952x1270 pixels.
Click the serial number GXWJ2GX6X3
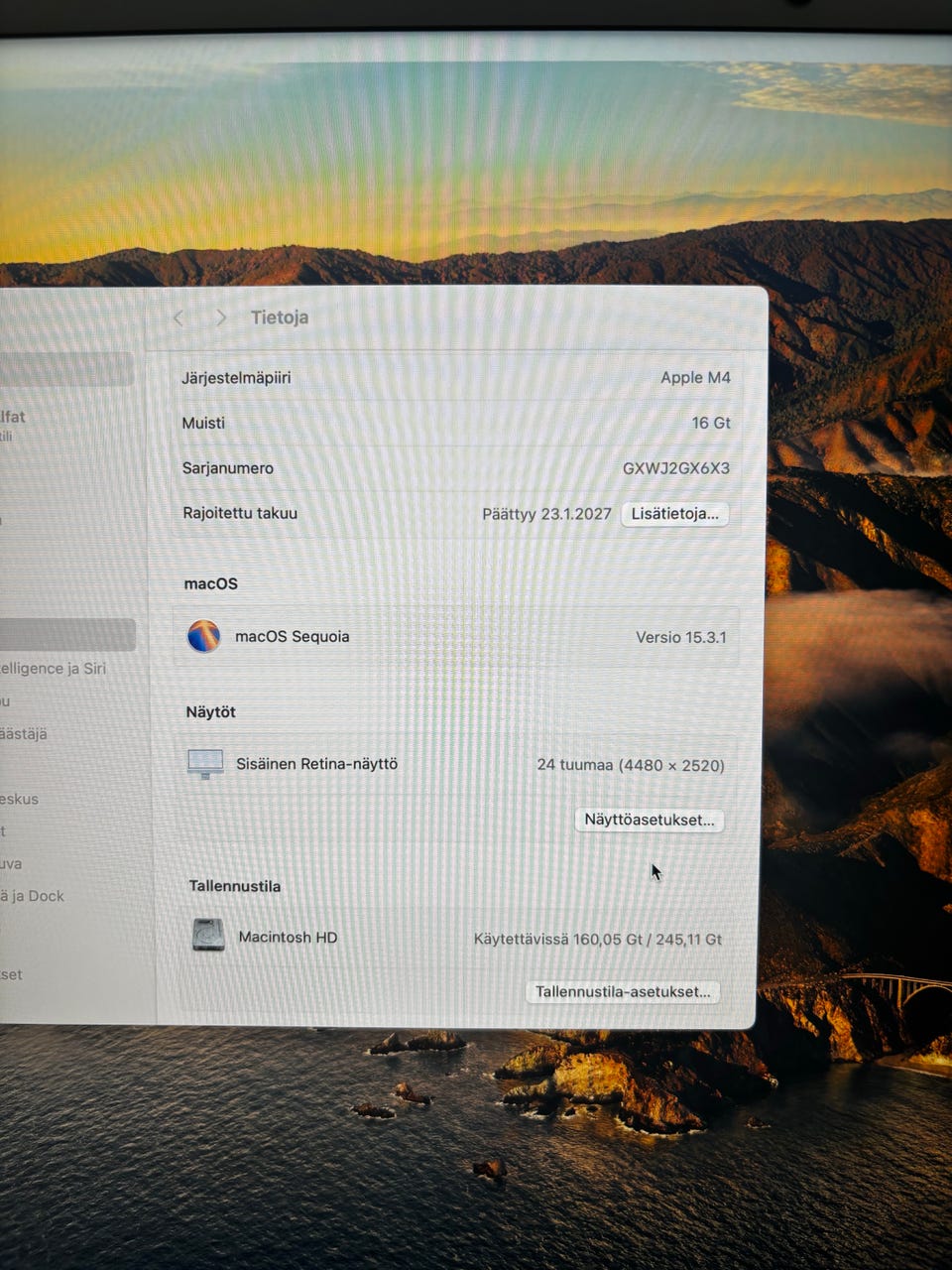676,468
